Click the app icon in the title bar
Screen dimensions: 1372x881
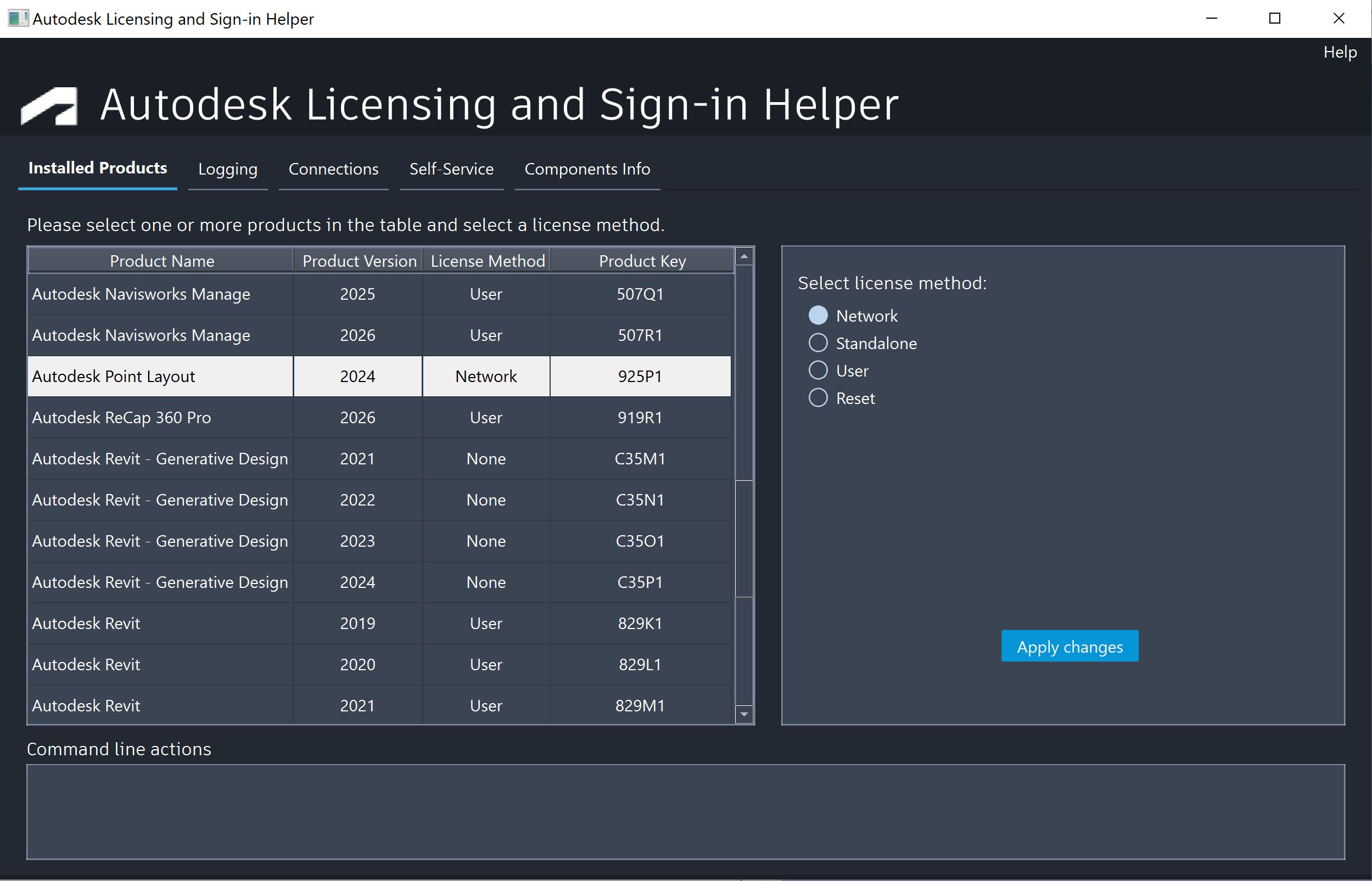(17, 18)
